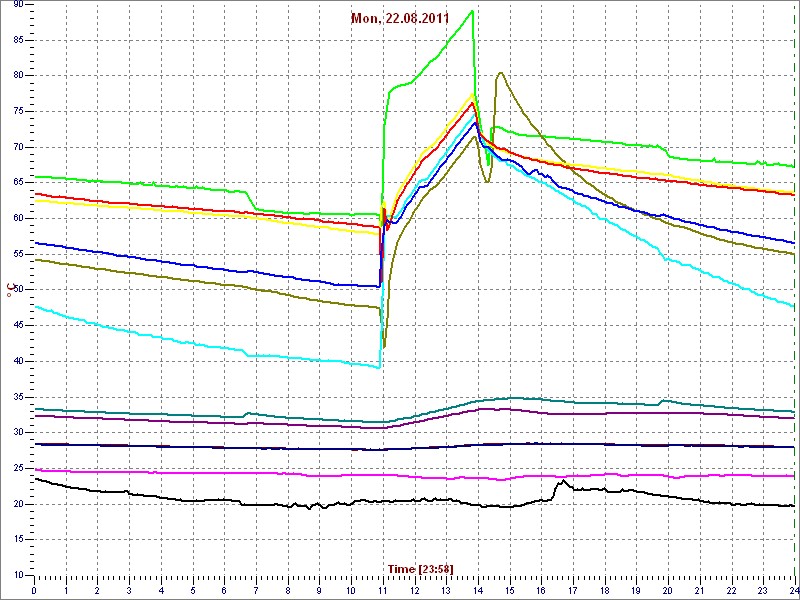Click the 40 temperature axis value

click(18, 361)
